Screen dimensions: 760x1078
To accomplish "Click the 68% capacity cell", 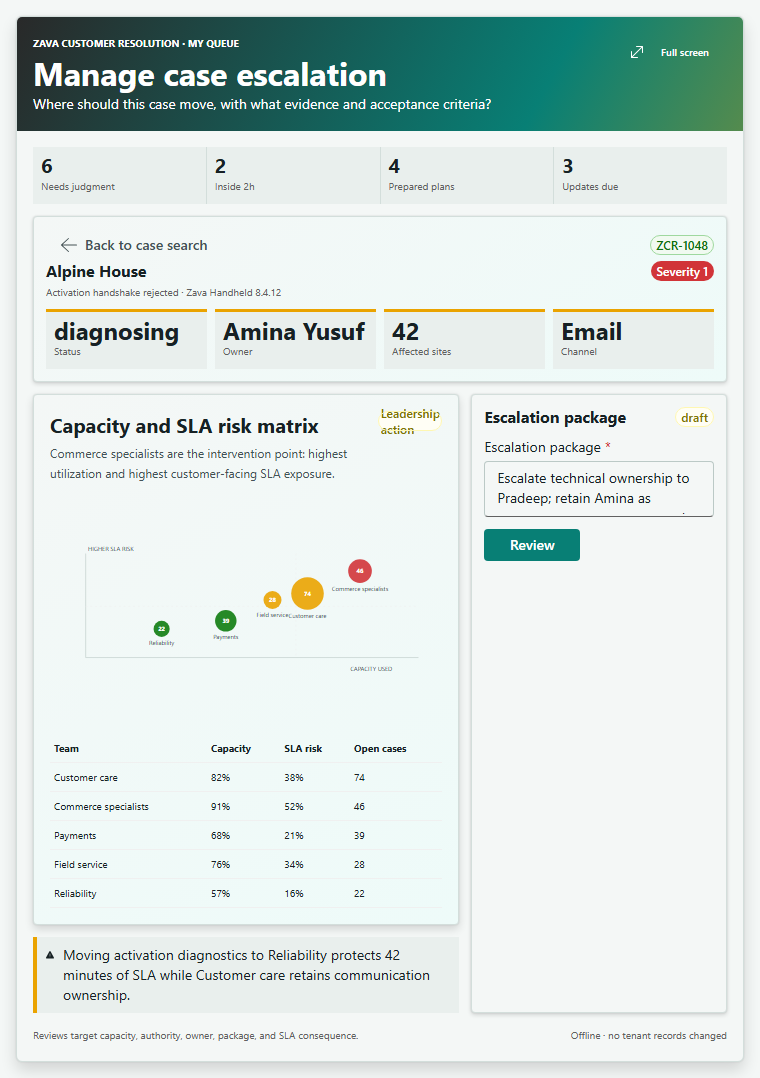I will [220, 835].
